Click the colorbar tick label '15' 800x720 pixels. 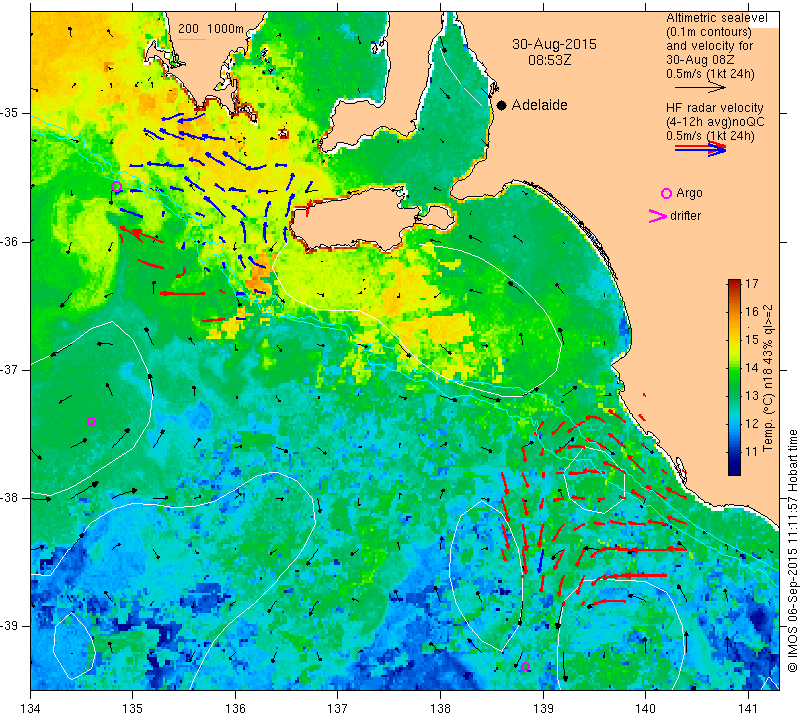pyautogui.click(x=752, y=339)
